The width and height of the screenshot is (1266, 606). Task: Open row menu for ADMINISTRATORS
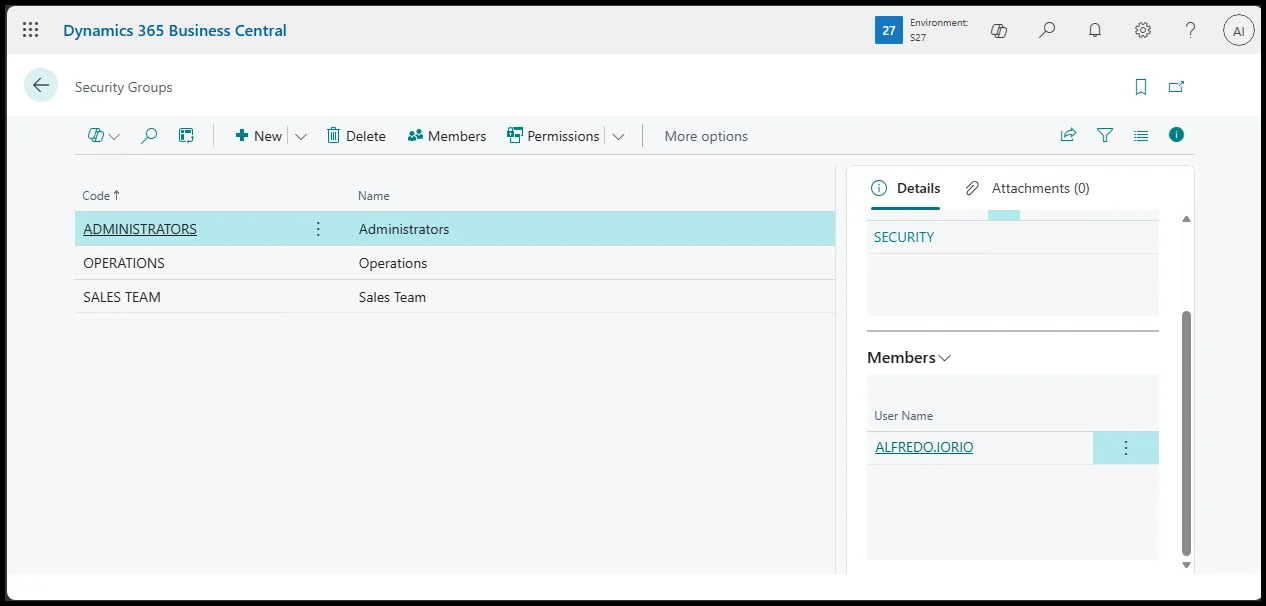pos(318,229)
